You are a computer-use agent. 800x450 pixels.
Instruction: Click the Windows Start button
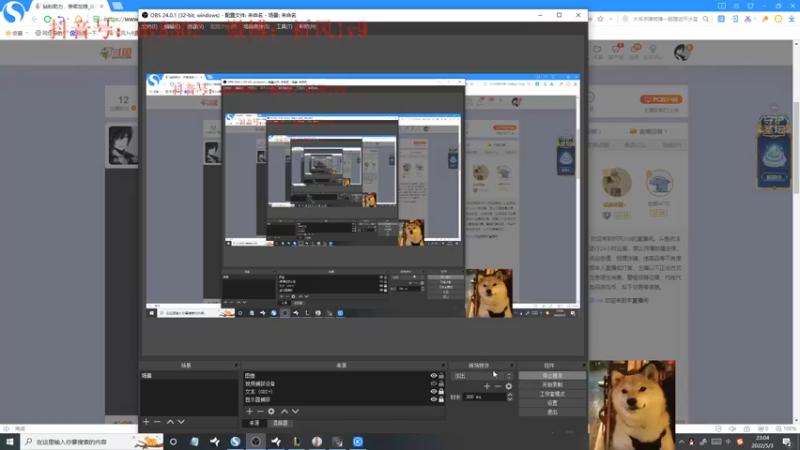(x=10, y=441)
